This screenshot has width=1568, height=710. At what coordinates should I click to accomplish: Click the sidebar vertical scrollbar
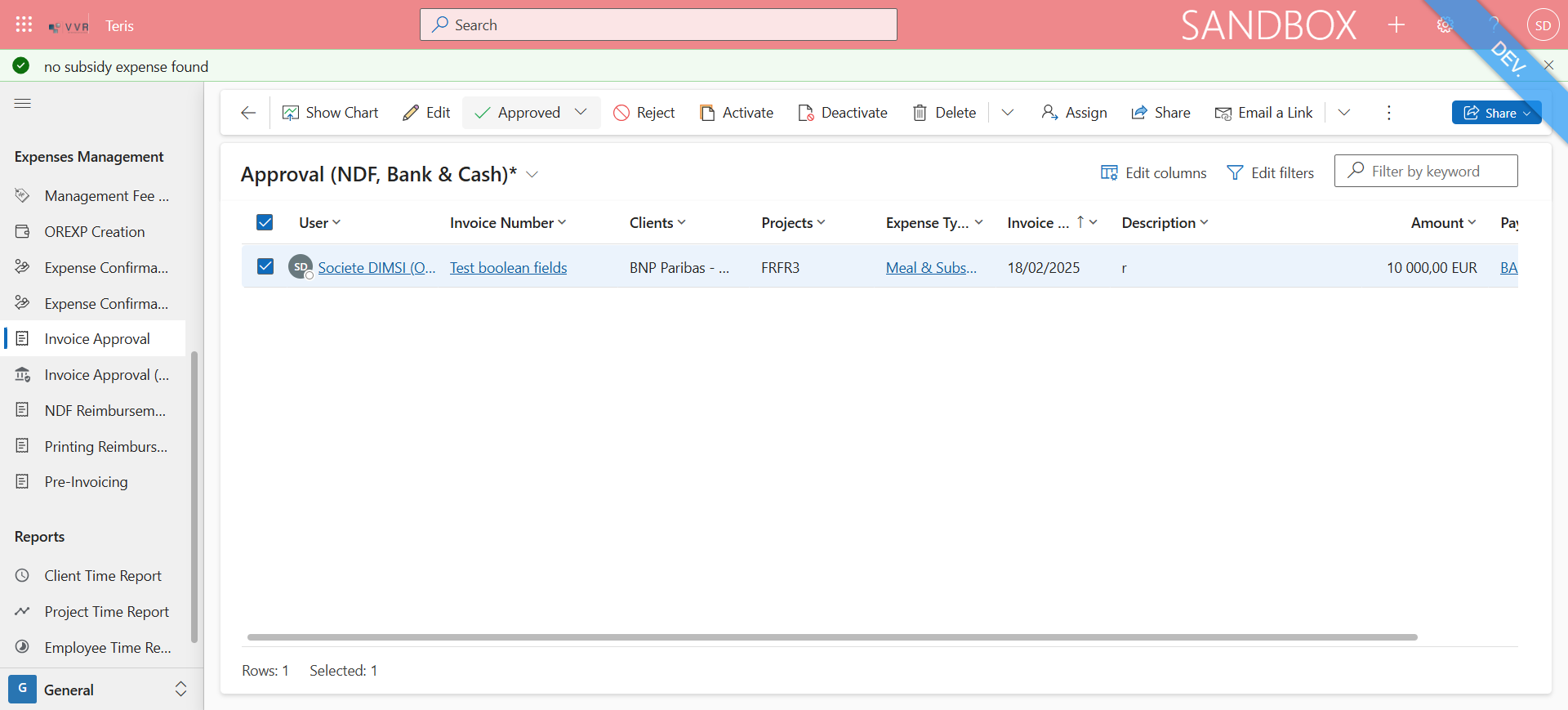pos(194,497)
